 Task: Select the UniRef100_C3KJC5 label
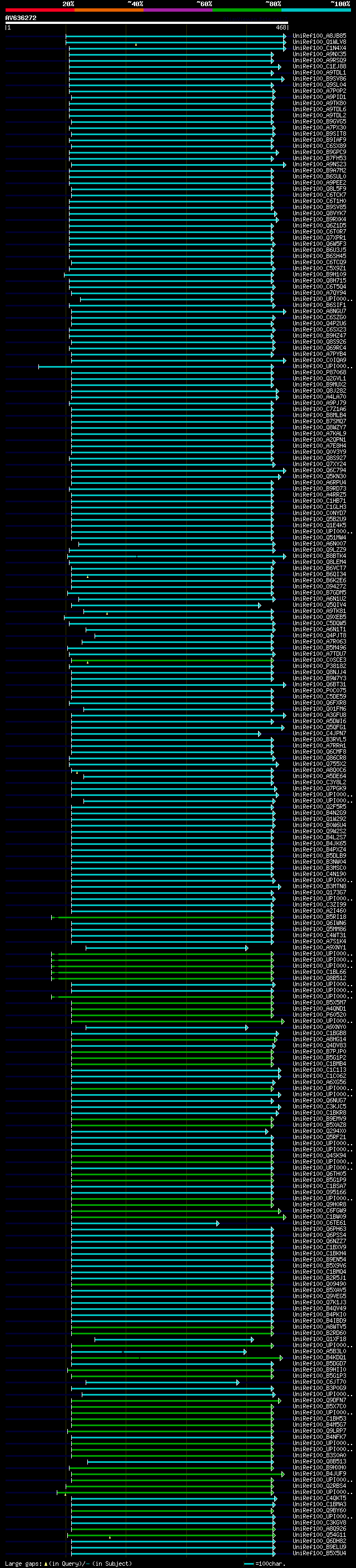tap(319, 1106)
